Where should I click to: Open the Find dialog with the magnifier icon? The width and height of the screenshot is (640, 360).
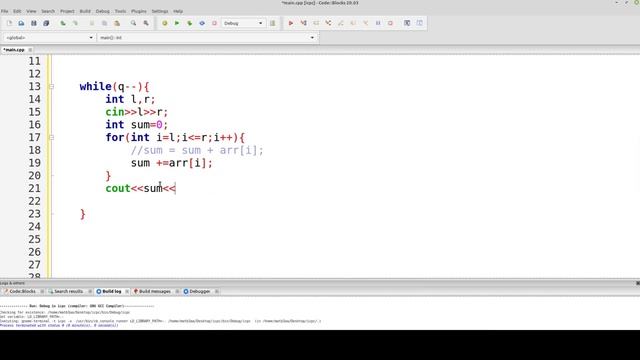pyautogui.click(x=133, y=23)
